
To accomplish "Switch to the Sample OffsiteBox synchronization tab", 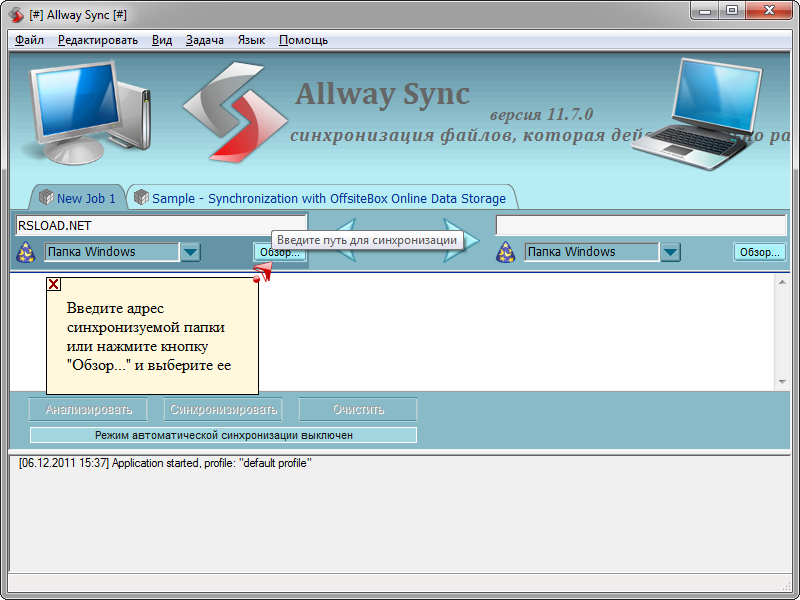I will click(321, 198).
